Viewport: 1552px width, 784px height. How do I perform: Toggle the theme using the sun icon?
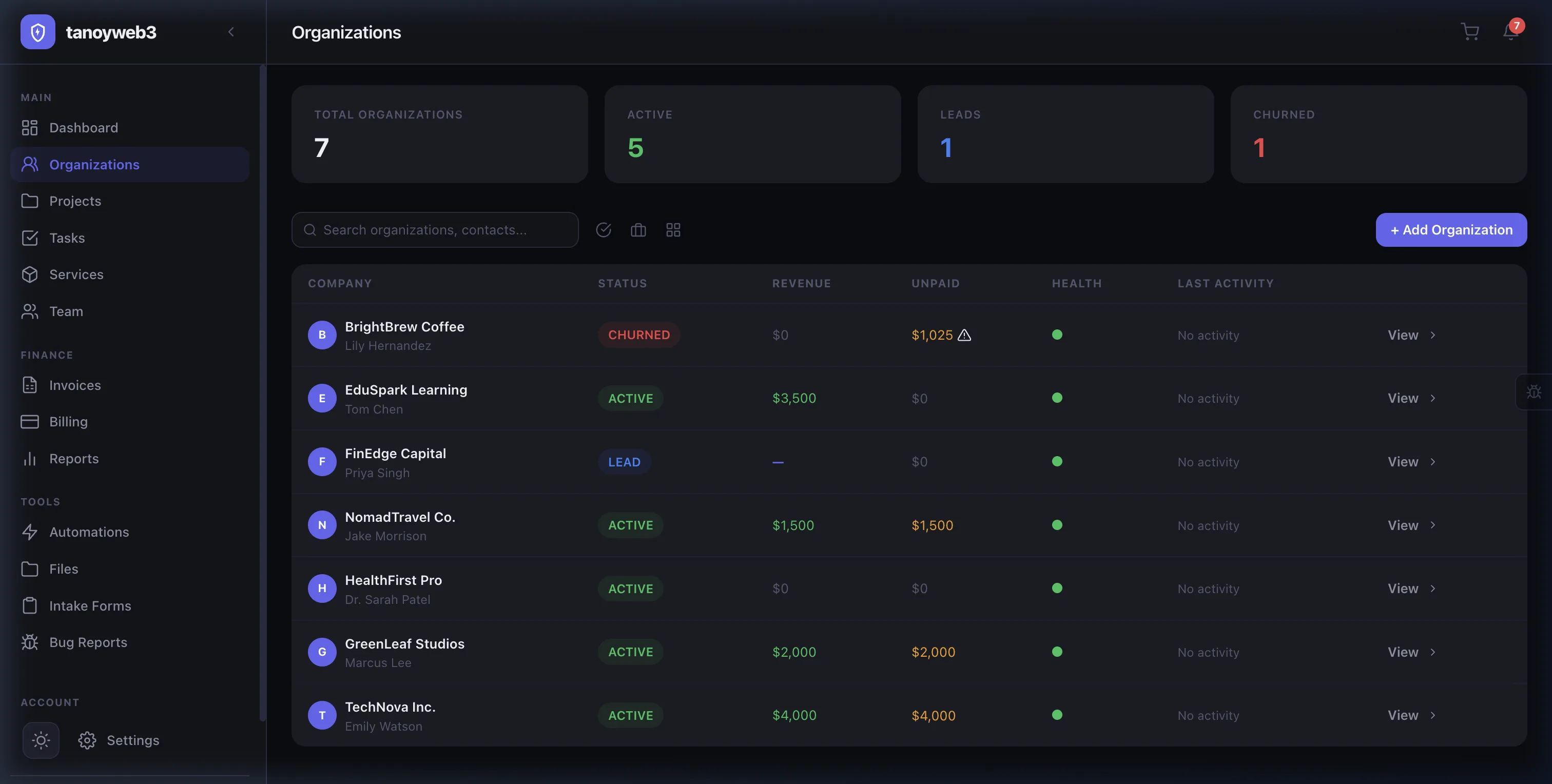click(x=41, y=740)
